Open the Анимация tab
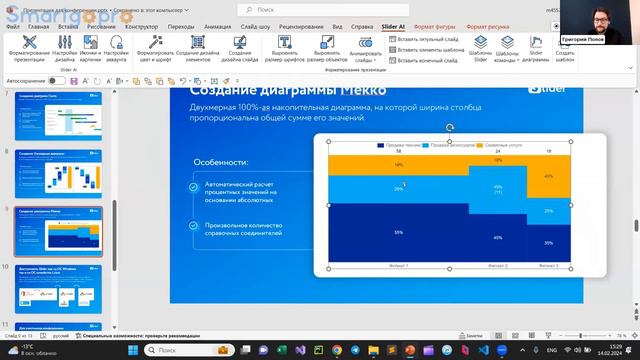The image size is (640, 360). [x=218, y=27]
